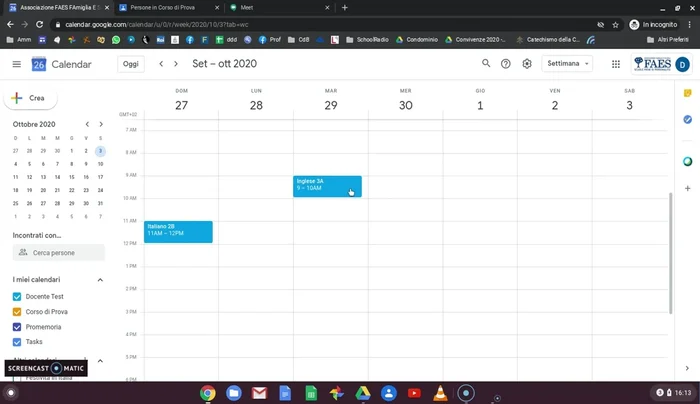
Task: Open Amm bookmarks folder
Action: pos(19,40)
